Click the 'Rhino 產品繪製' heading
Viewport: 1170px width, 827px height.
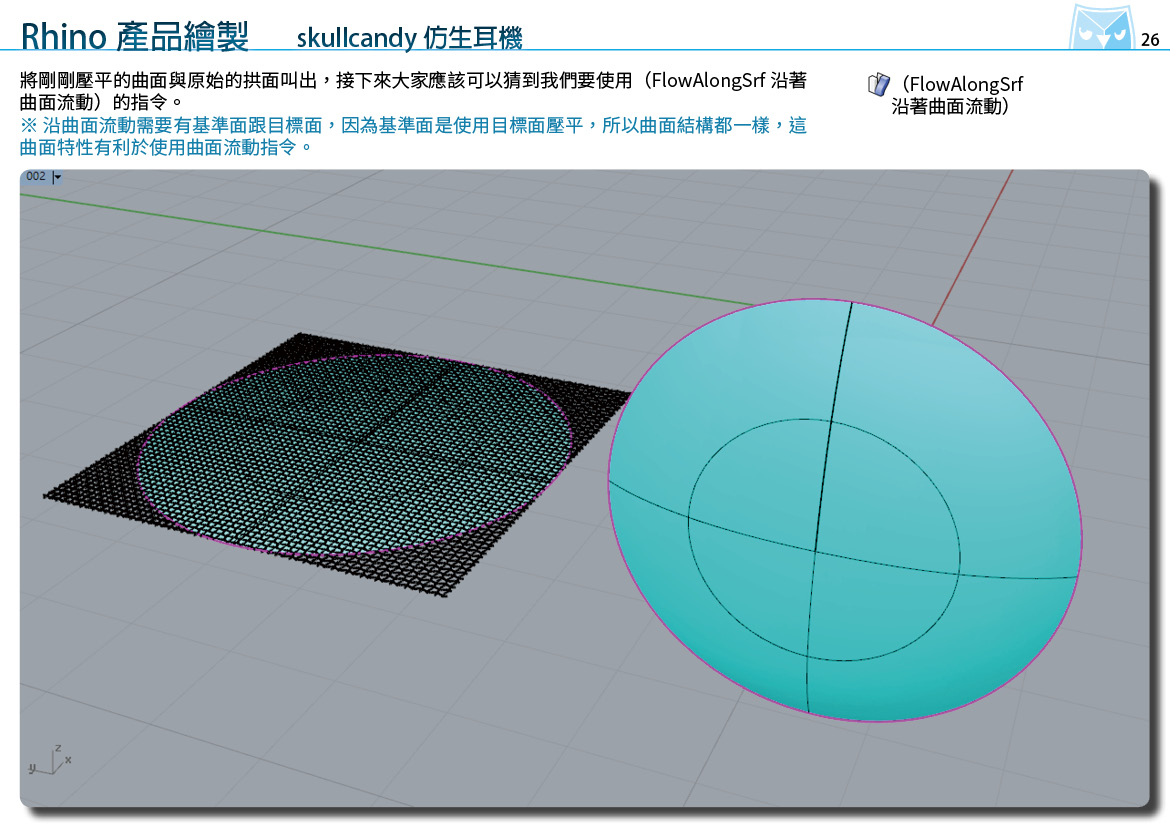point(134,36)
